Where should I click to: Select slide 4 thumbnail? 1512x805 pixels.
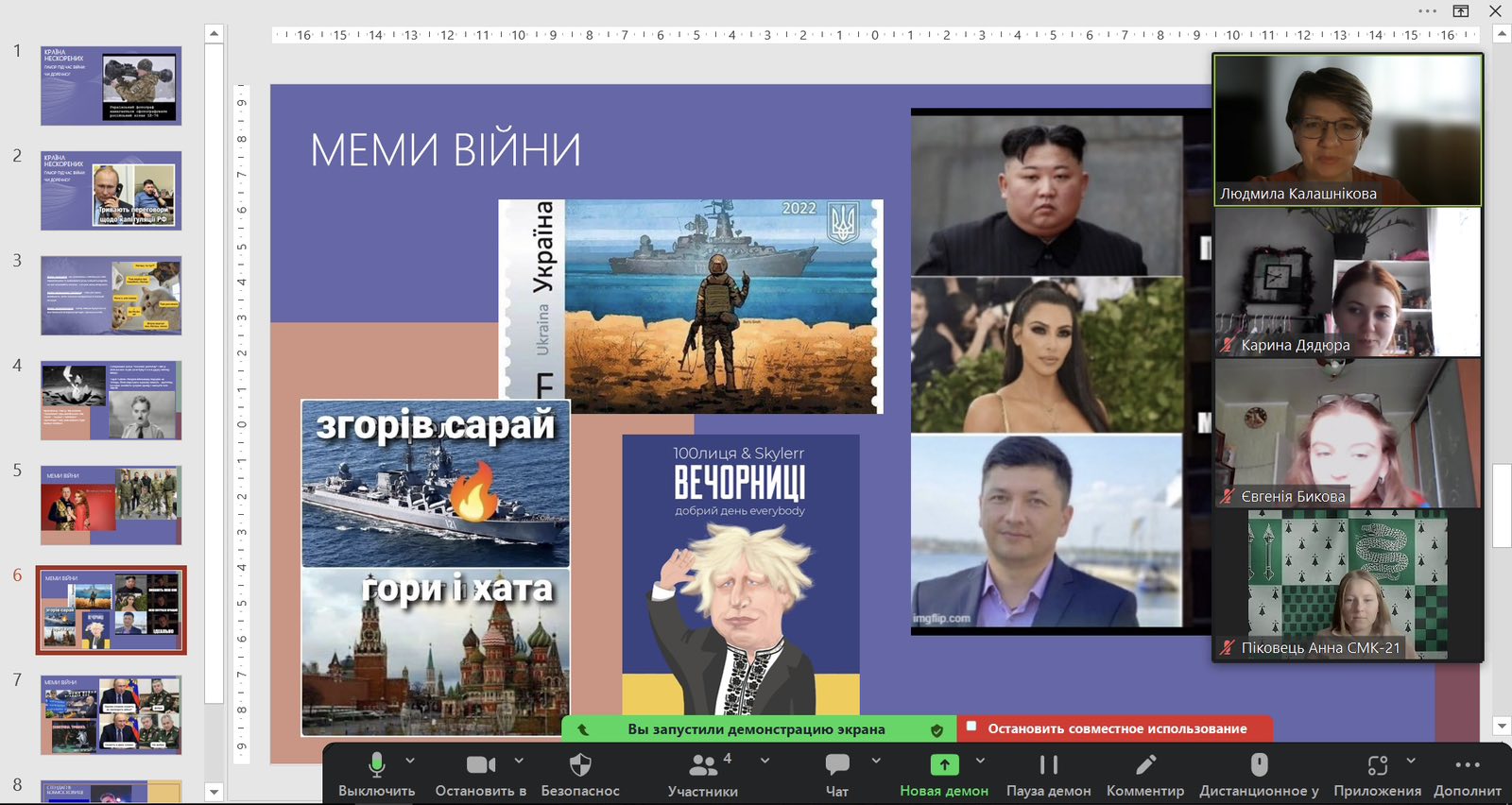point(112,401)
